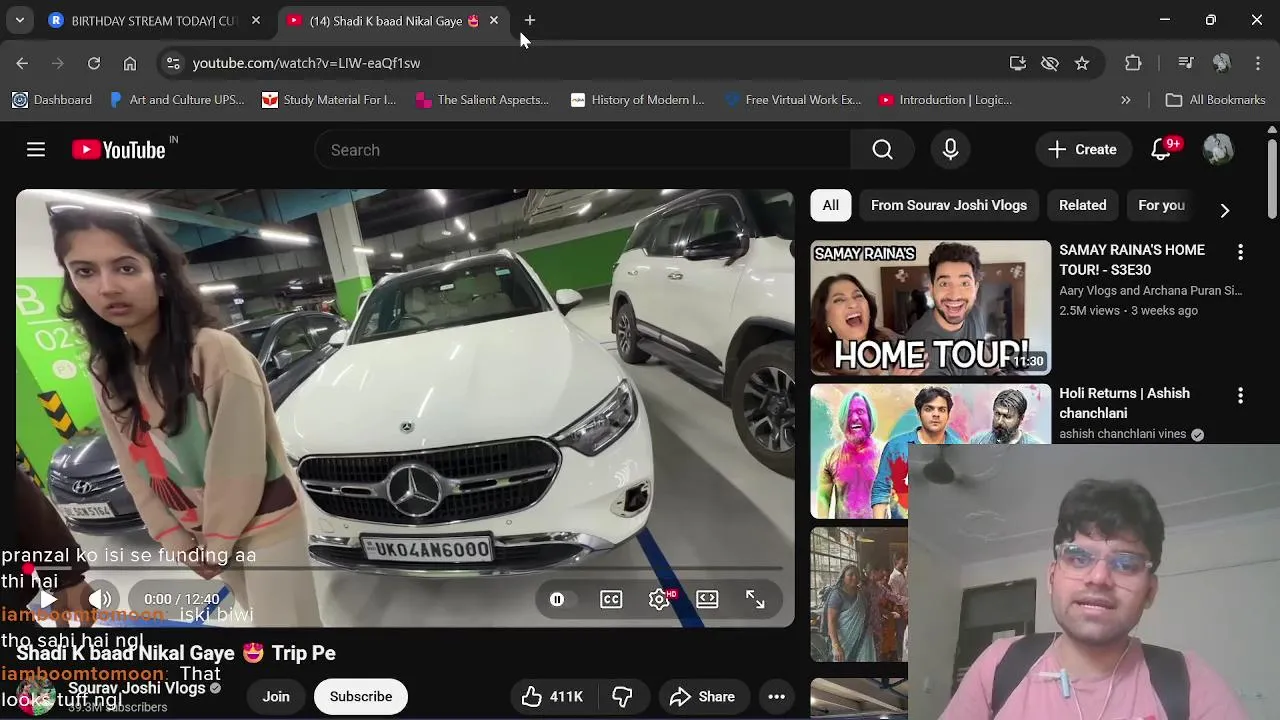Open YouTube notifications bell
The height and width of the screenshot is (720, 1280).
click(1161, 150)
